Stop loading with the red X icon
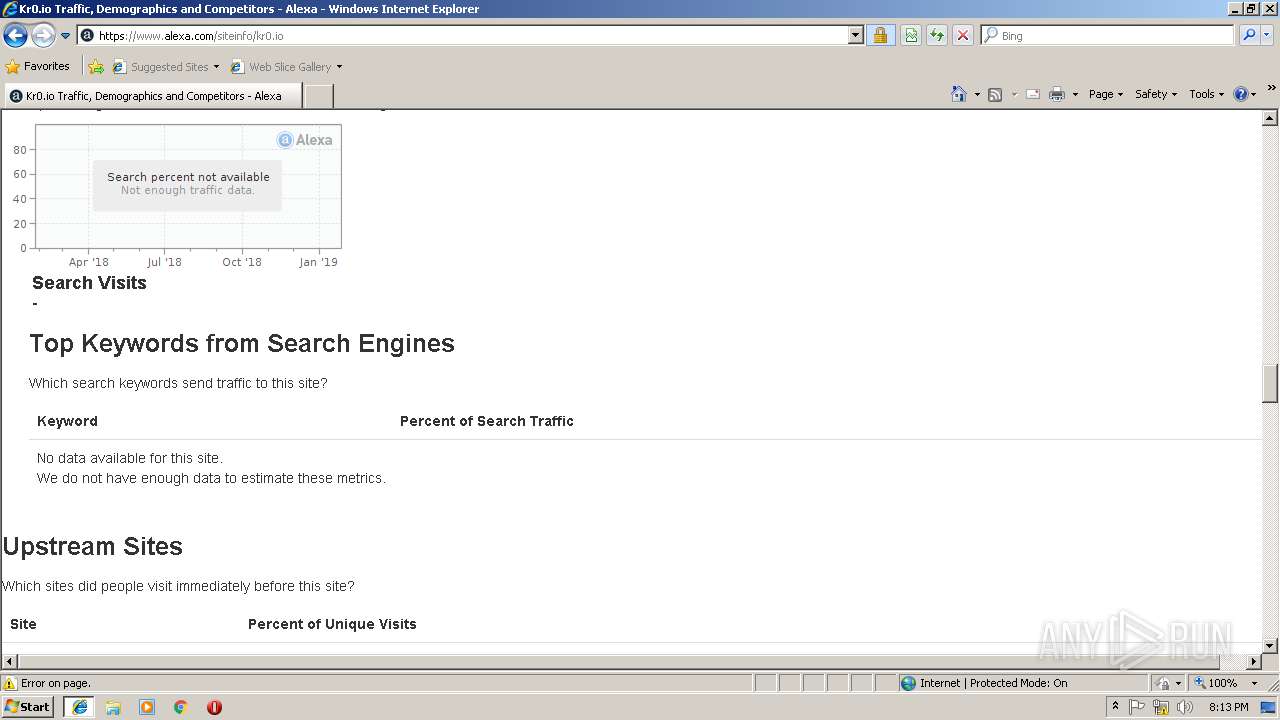 point(963,36)
